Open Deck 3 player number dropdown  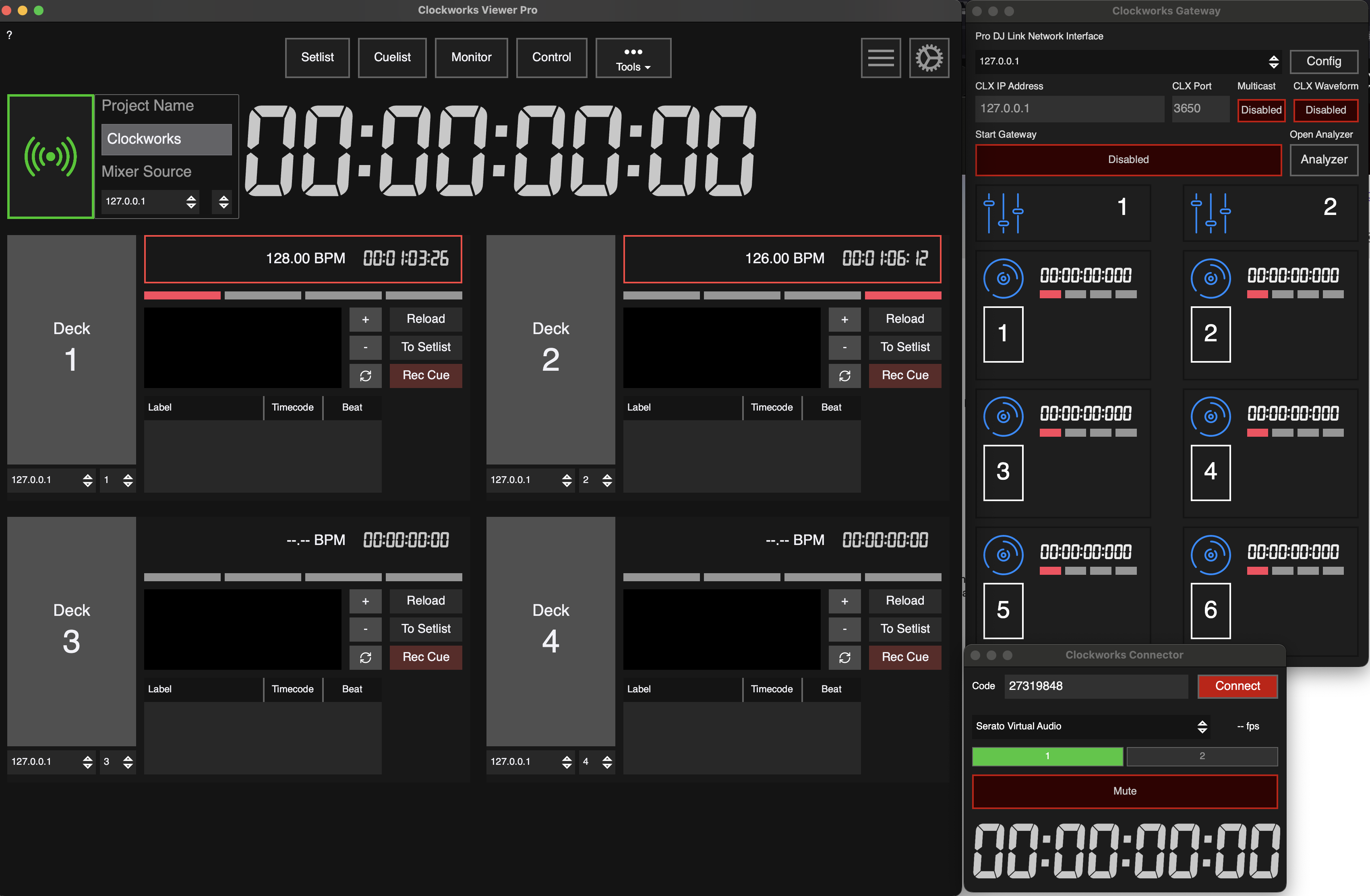click(x=118, y=762)
